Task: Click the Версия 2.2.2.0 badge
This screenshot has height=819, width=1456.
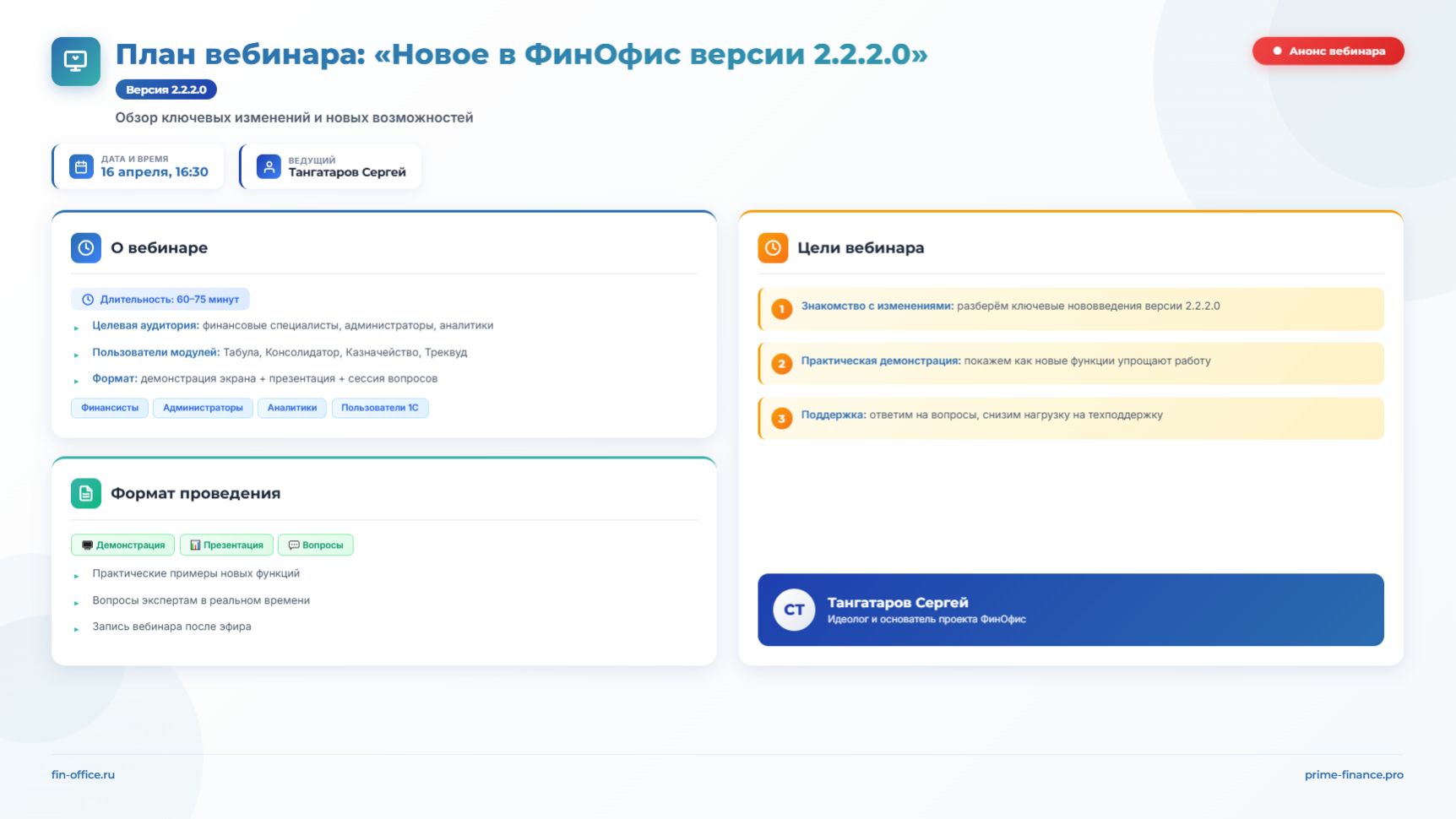Action: click(x=166, y=89)
